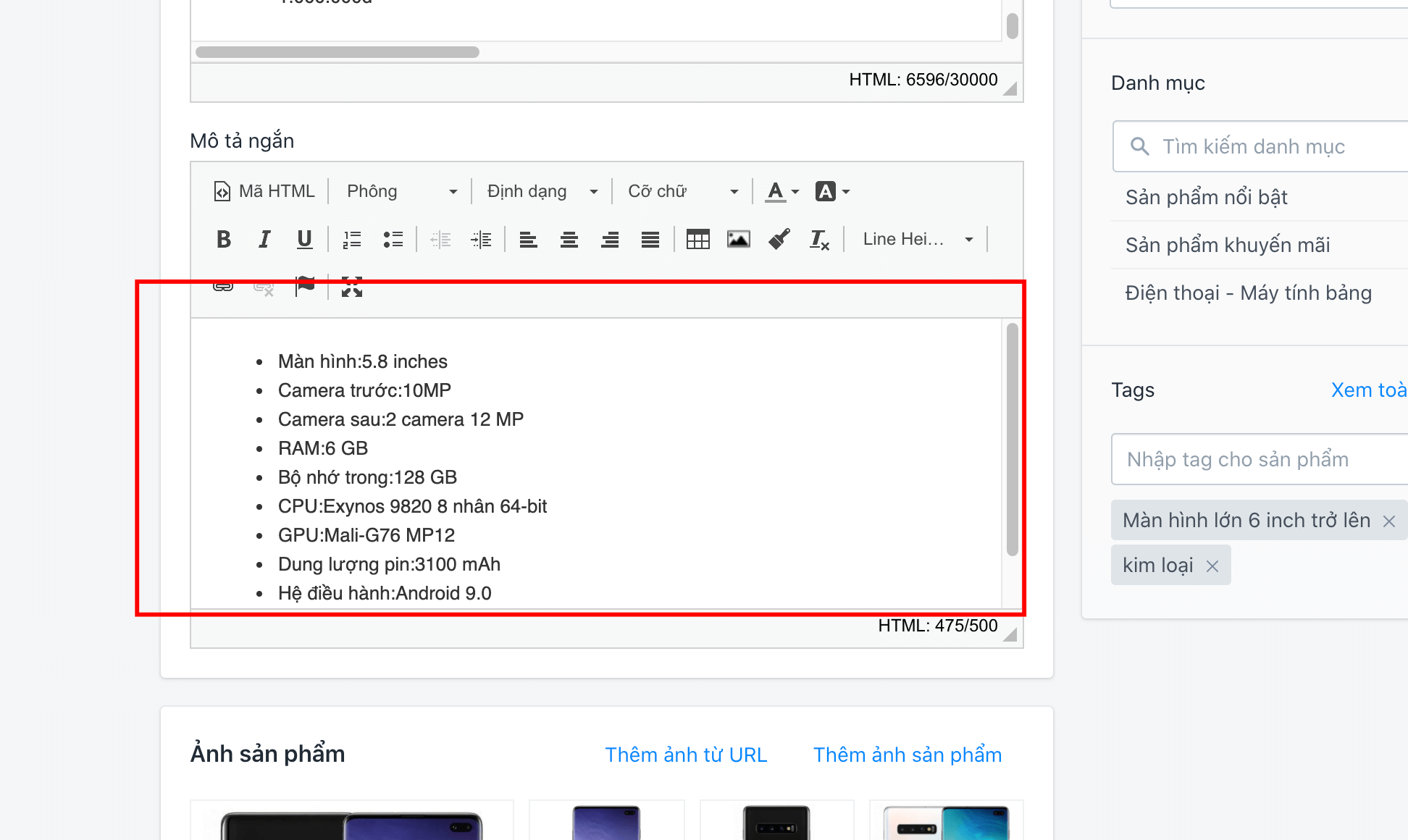Insert a numbered list

coord(352,239)
